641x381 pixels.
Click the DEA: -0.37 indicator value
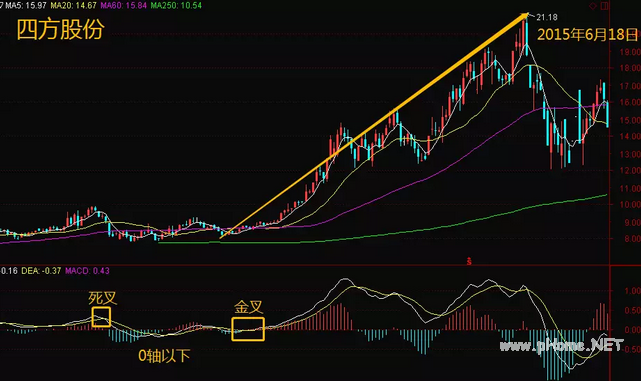coord(41,271)
